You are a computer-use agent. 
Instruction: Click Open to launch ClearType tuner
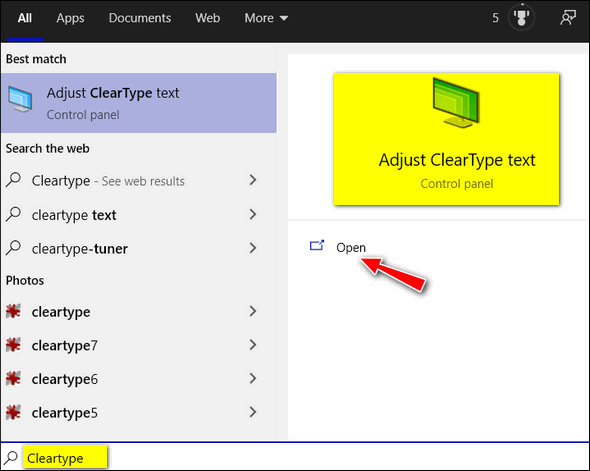point(351,248)
